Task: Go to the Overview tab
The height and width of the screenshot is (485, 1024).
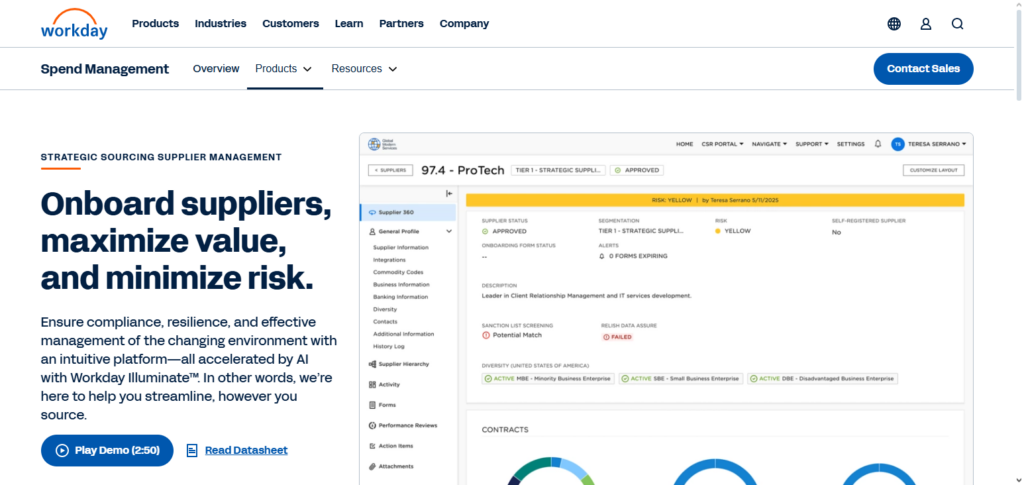Action: click(x=216, y=69)
